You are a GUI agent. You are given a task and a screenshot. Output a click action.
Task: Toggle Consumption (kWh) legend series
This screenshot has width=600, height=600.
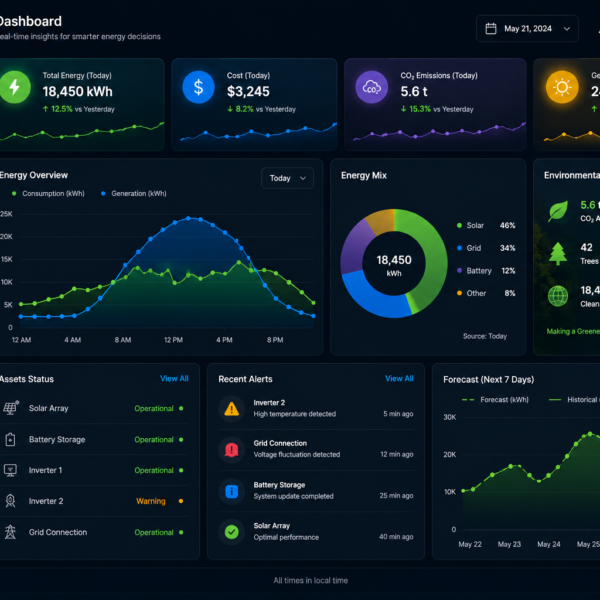coord(48,194)
